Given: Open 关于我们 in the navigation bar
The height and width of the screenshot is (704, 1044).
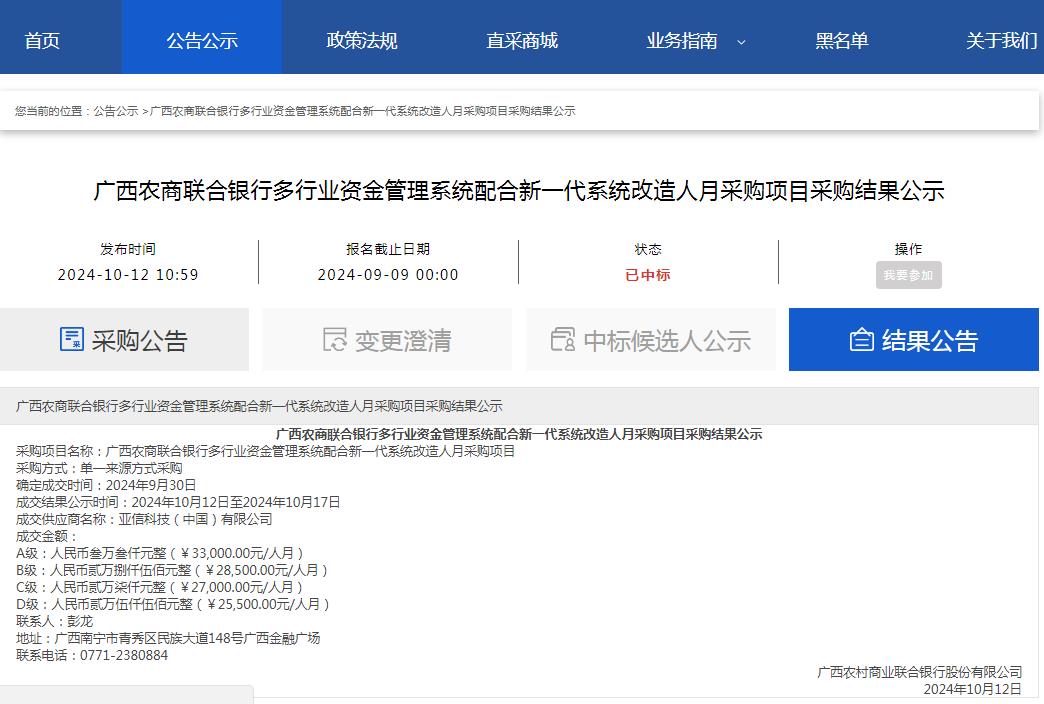Looking at the screenshot, I should (x=1001, y=41).
